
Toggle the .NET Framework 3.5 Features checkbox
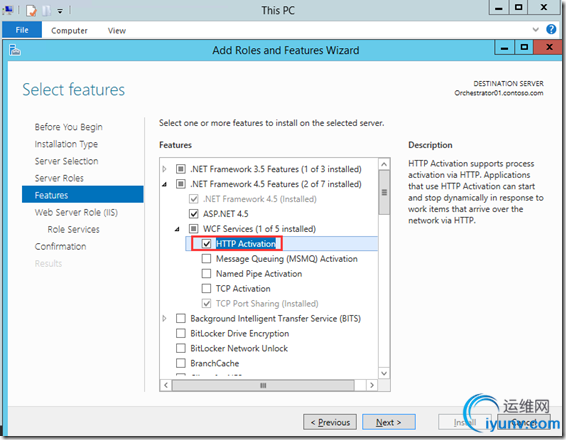coord(180,169)
